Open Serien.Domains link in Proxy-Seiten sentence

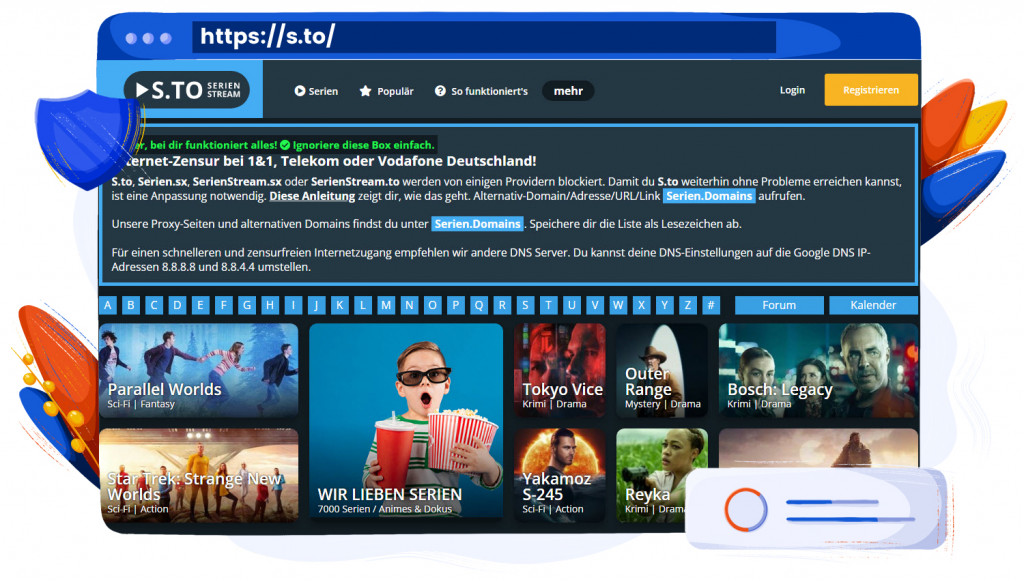(x=477, y=224)
